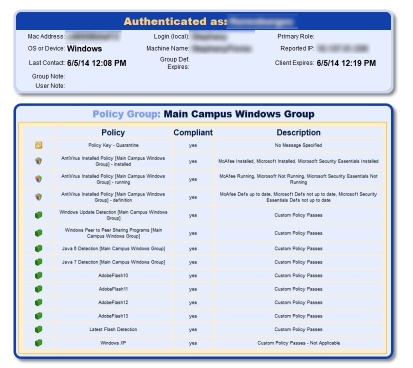
Task: Select 'Java 6 Detection' policy name
Action: [113, 249]
